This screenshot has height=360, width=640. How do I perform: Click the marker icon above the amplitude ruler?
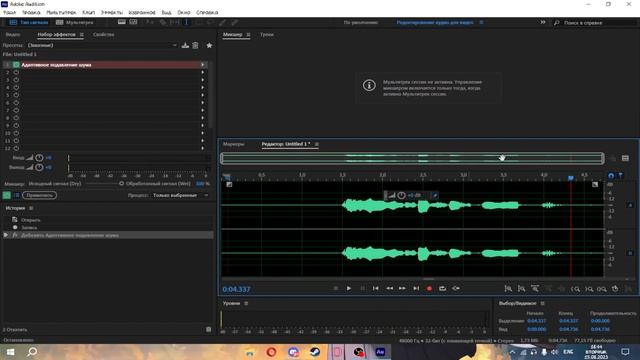point(620,176)
